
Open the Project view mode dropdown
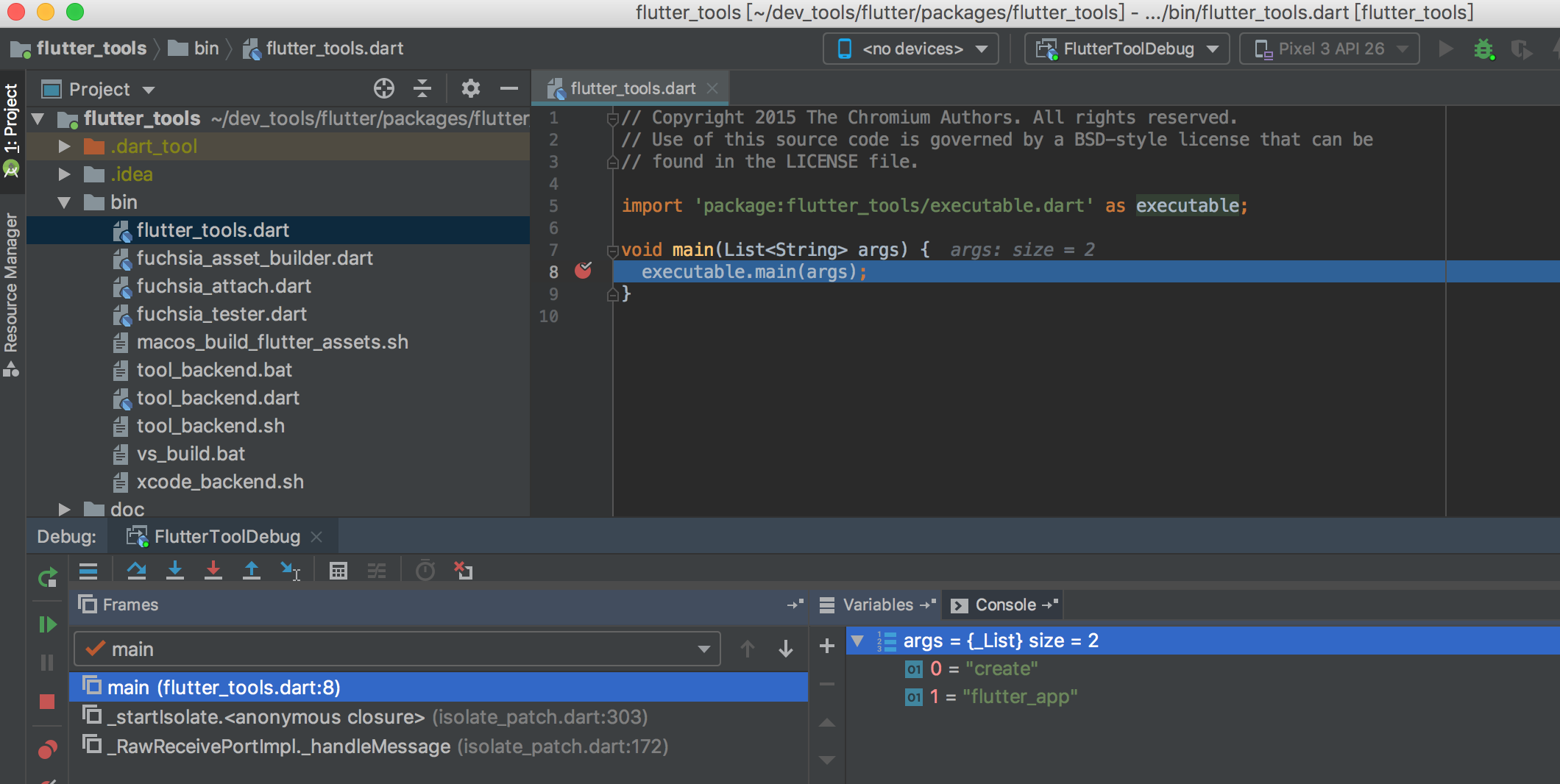(99, 90)
